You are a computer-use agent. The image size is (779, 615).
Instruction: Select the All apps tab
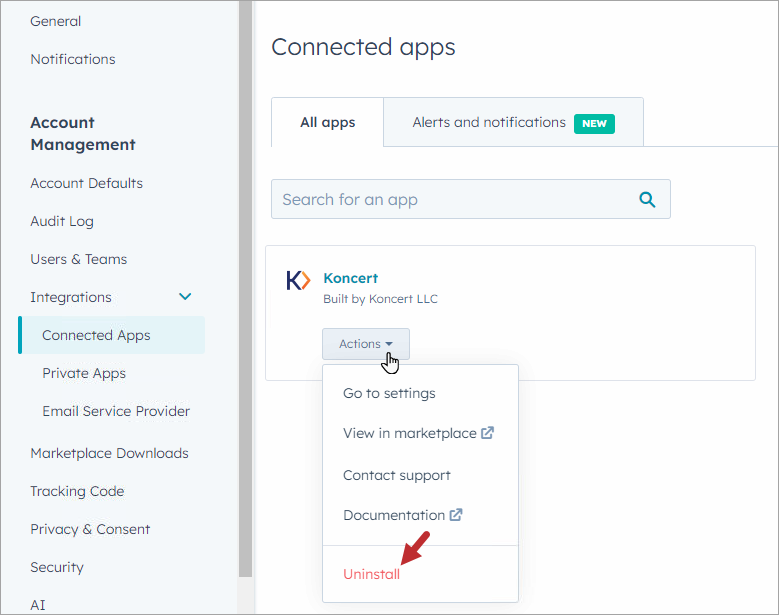[327, 122]
